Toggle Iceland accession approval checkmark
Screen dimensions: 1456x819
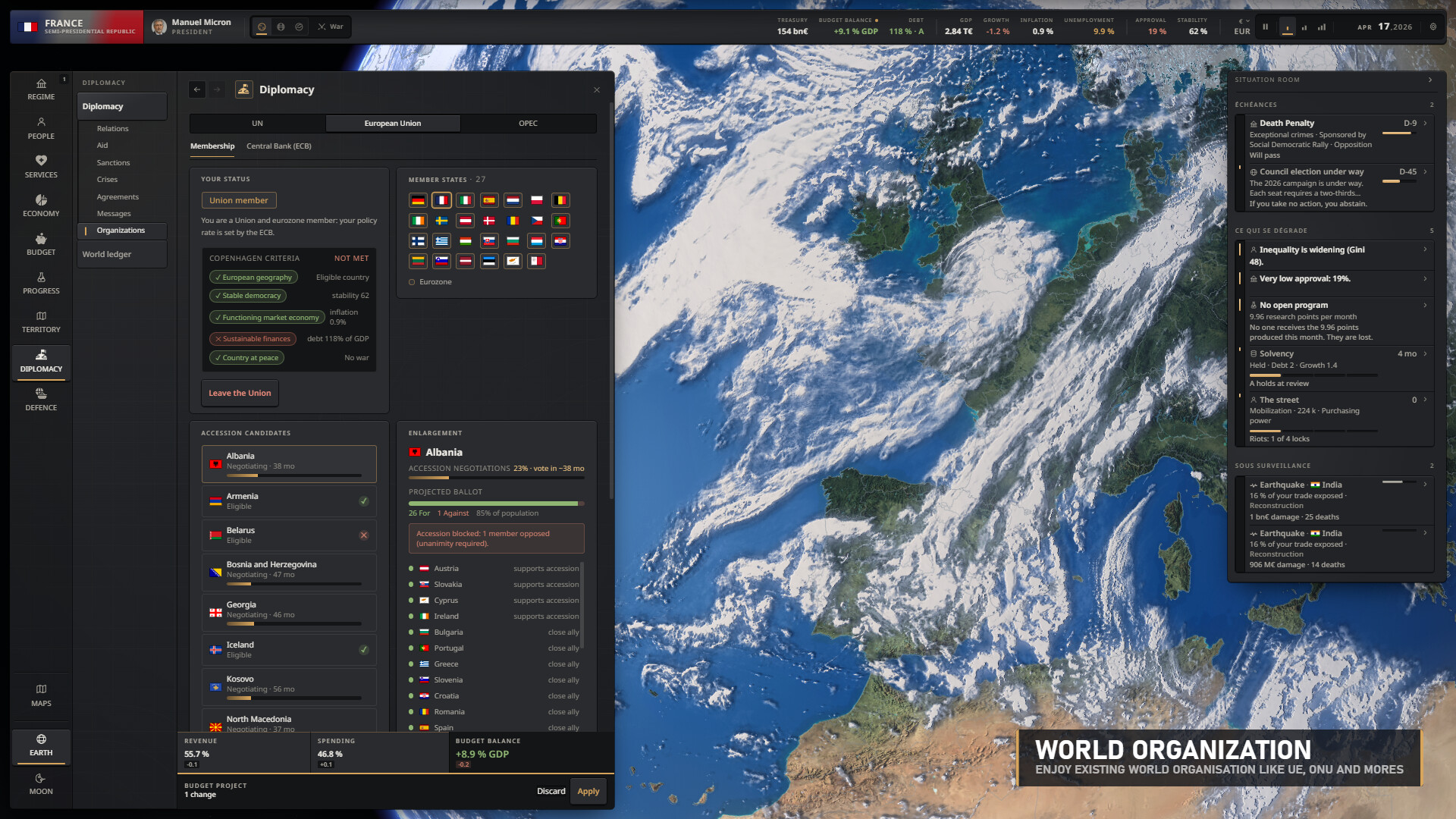(364, 650)
